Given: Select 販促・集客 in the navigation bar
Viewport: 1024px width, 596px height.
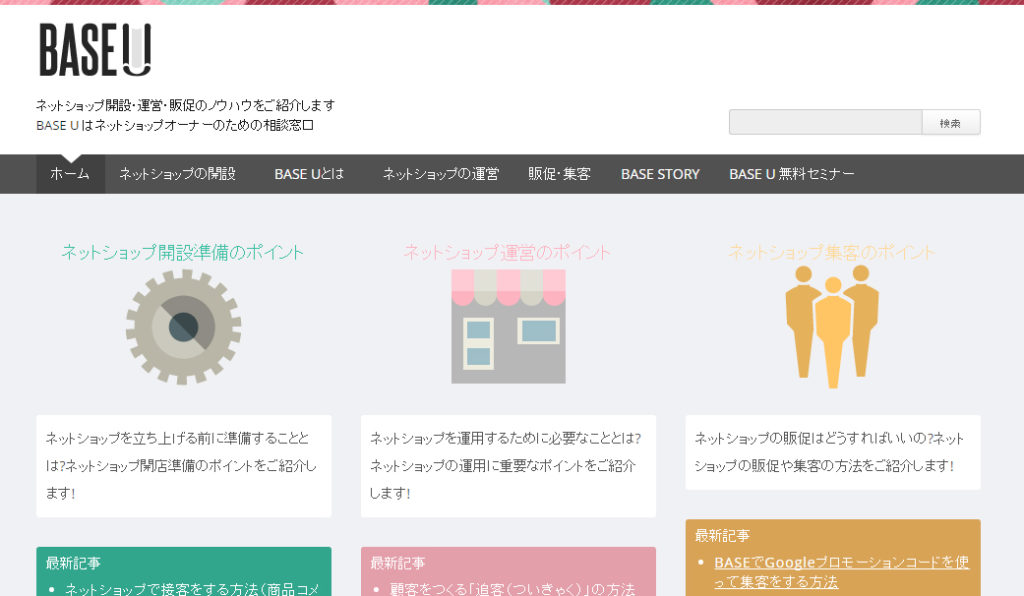Looking at the screenshot, I should [x=559, y=174].
